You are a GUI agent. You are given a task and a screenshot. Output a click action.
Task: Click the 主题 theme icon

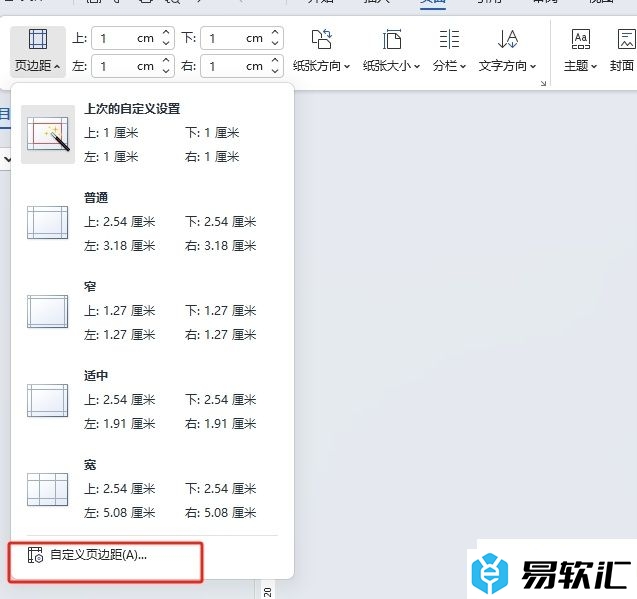[x=581, y=39]
